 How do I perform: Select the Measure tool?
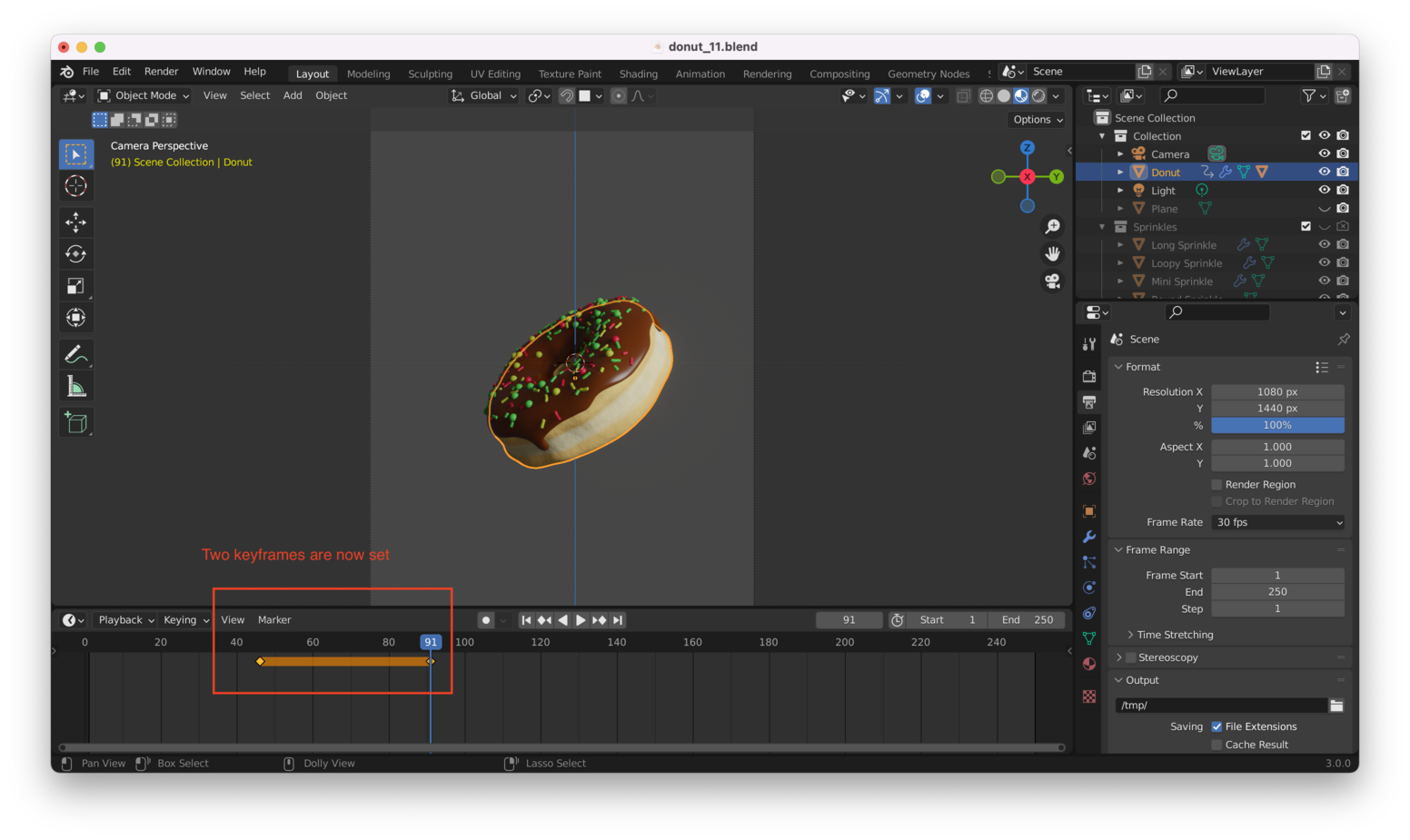point(76,385)
